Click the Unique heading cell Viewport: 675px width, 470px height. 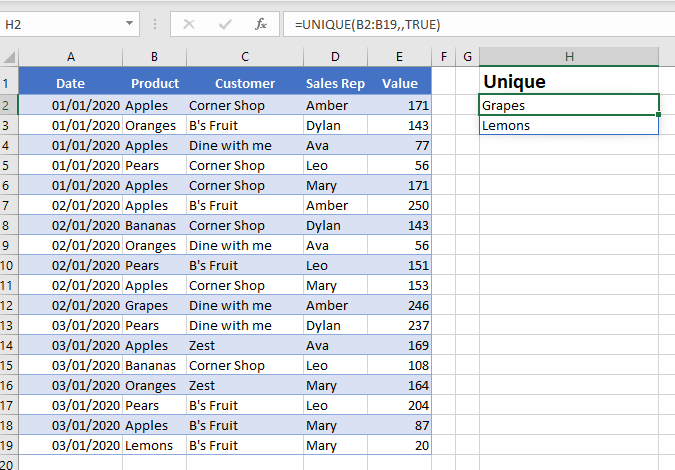click(569, 82)
